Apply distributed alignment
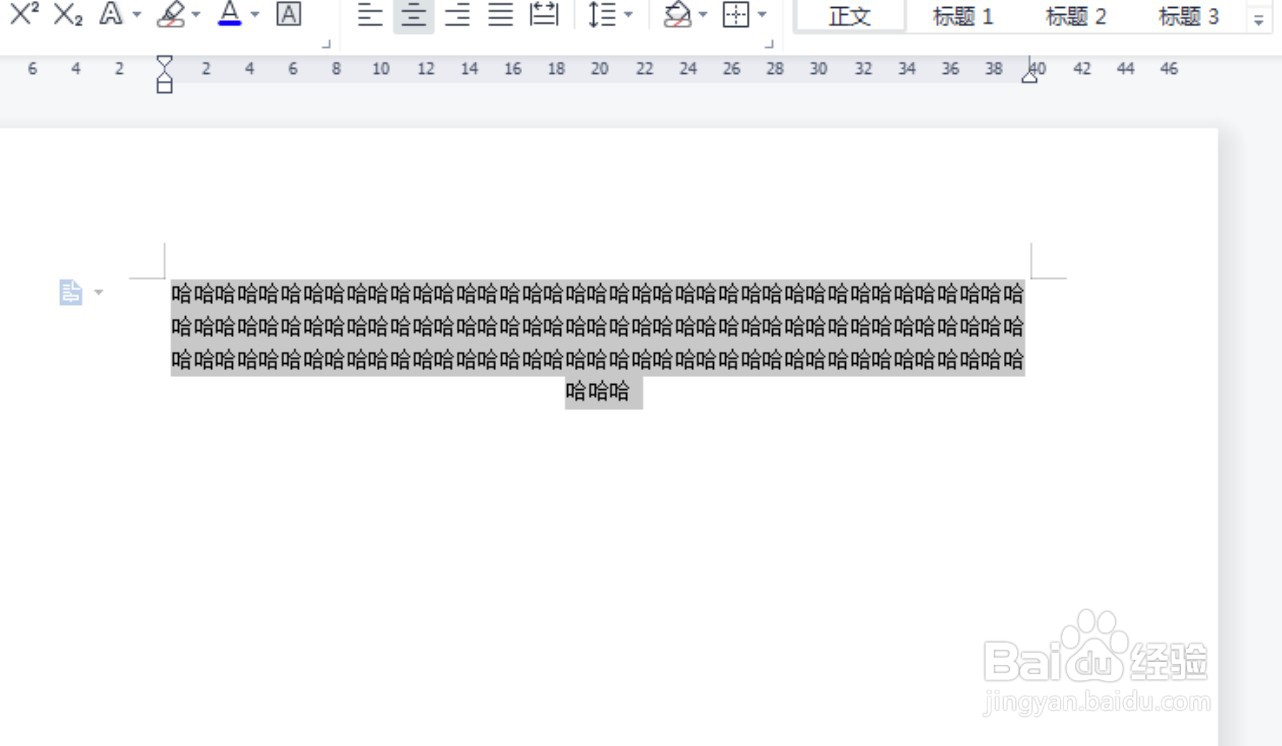This screenshot has height=746, width=1282. tap(545, 15)
